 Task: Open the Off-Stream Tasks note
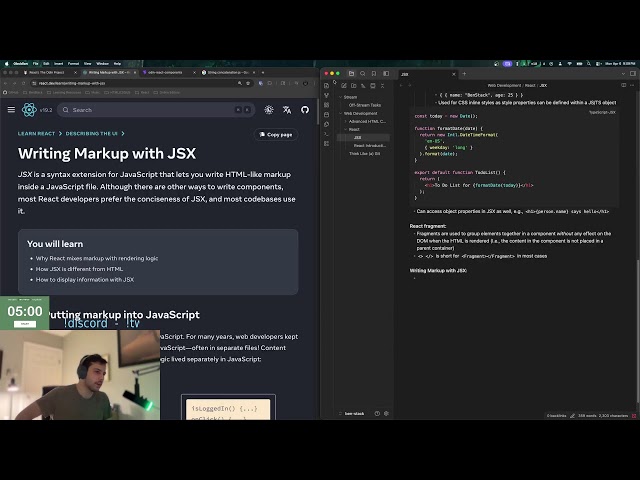(364, 105)
